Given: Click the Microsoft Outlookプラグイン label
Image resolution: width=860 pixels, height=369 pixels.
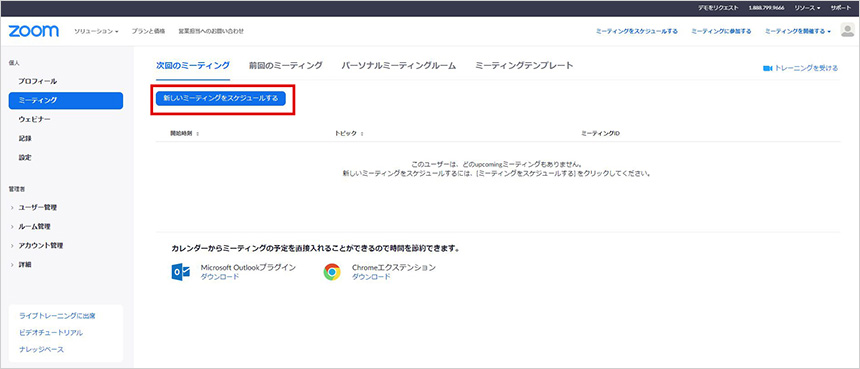Looking at the screenshot, I should 248,268.
